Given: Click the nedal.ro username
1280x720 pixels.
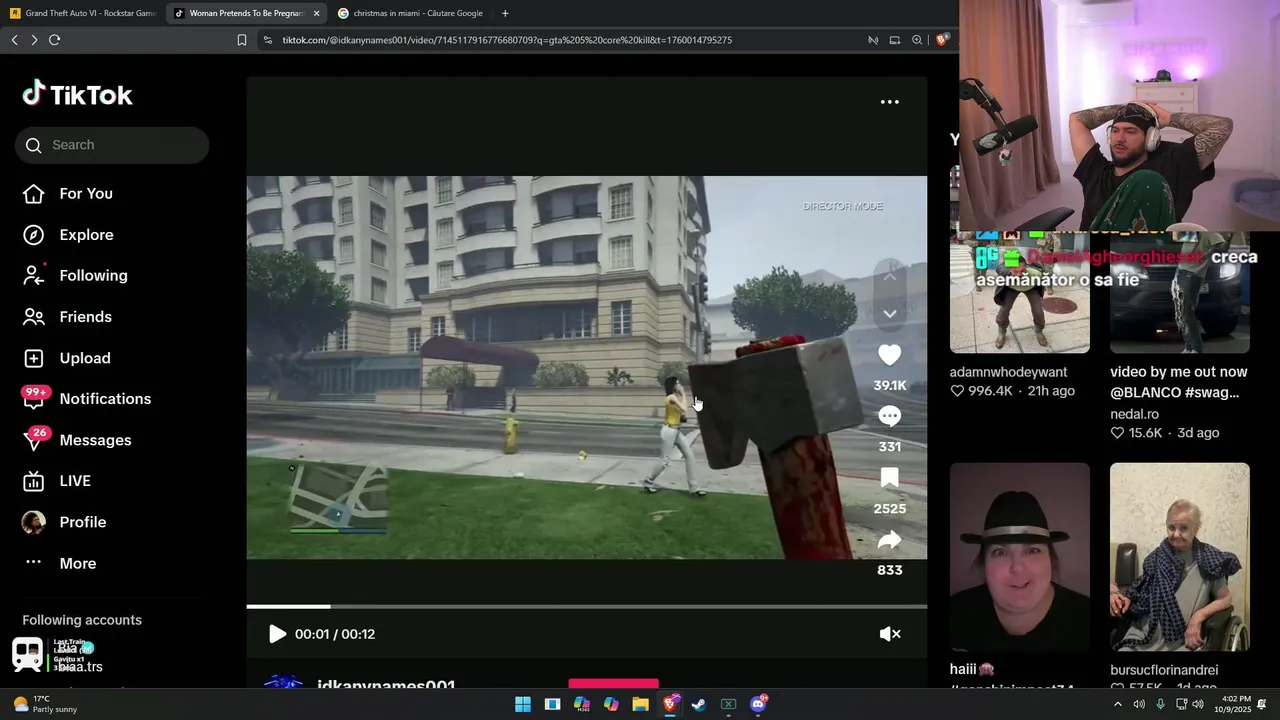Looking at the screenshot, I should pyautogui.click(x=1134, y=414).
